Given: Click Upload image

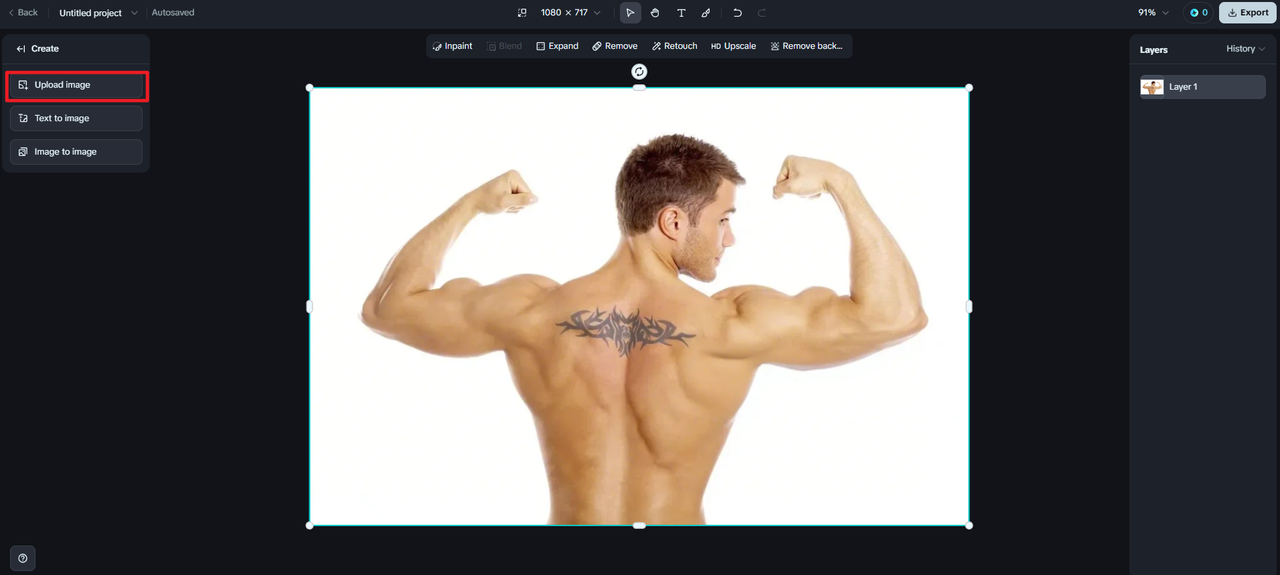Looking at the screenshot, I should [76, 85].
